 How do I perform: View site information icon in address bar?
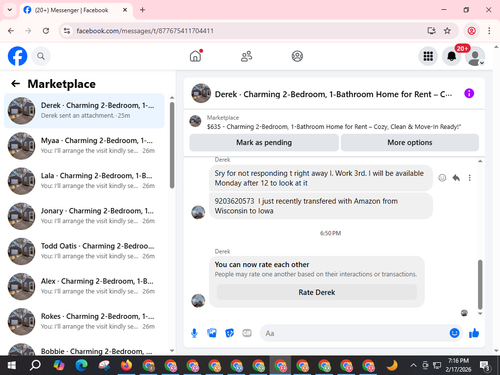tap(67, 31)
